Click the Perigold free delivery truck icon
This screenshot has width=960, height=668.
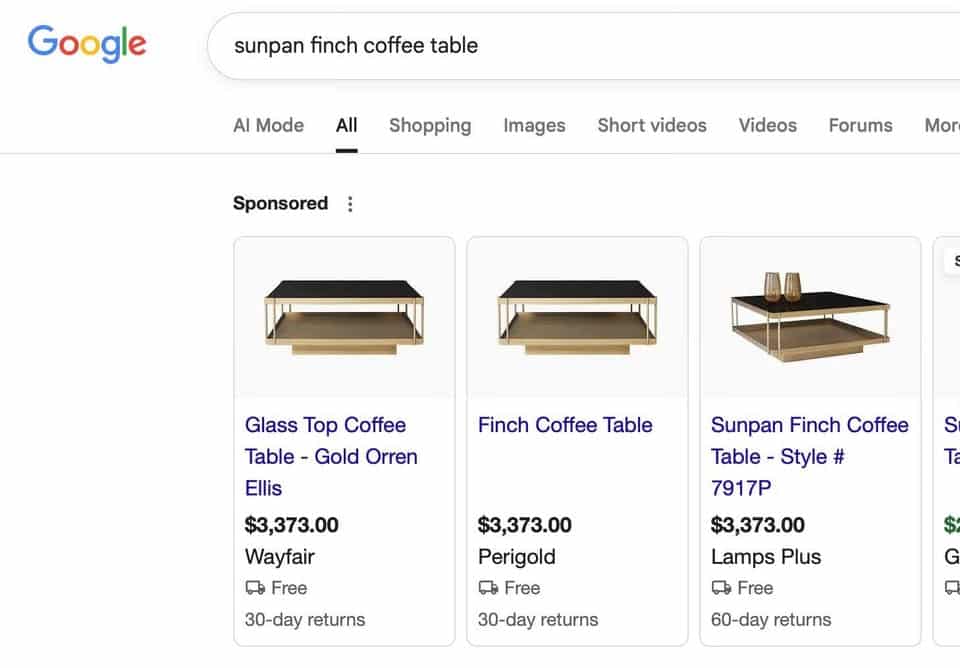[488, 588]
